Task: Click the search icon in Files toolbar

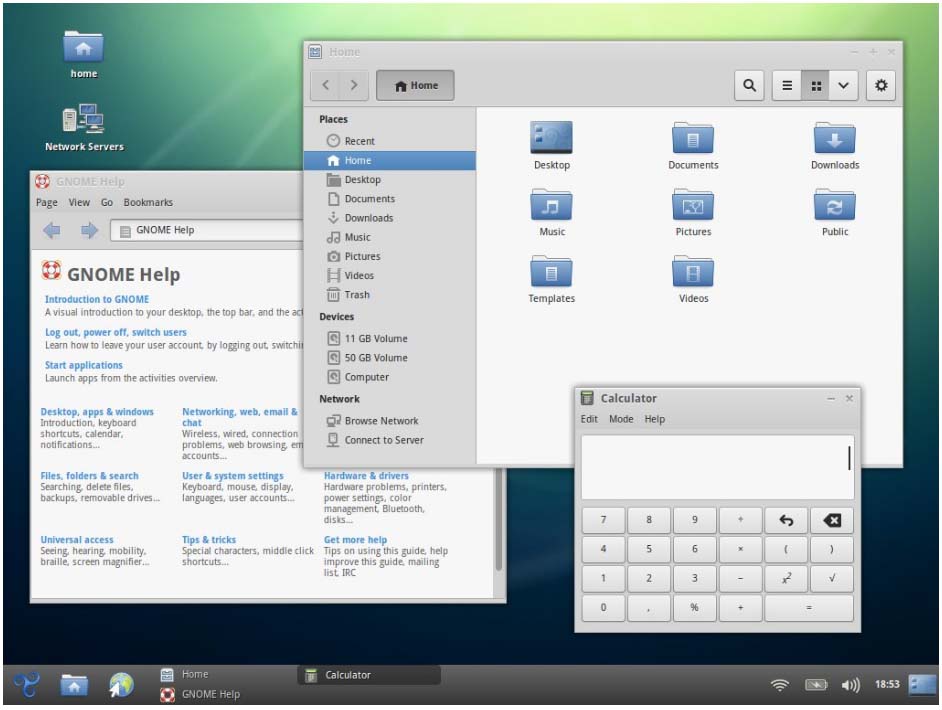Action: (x=749, y=85)
